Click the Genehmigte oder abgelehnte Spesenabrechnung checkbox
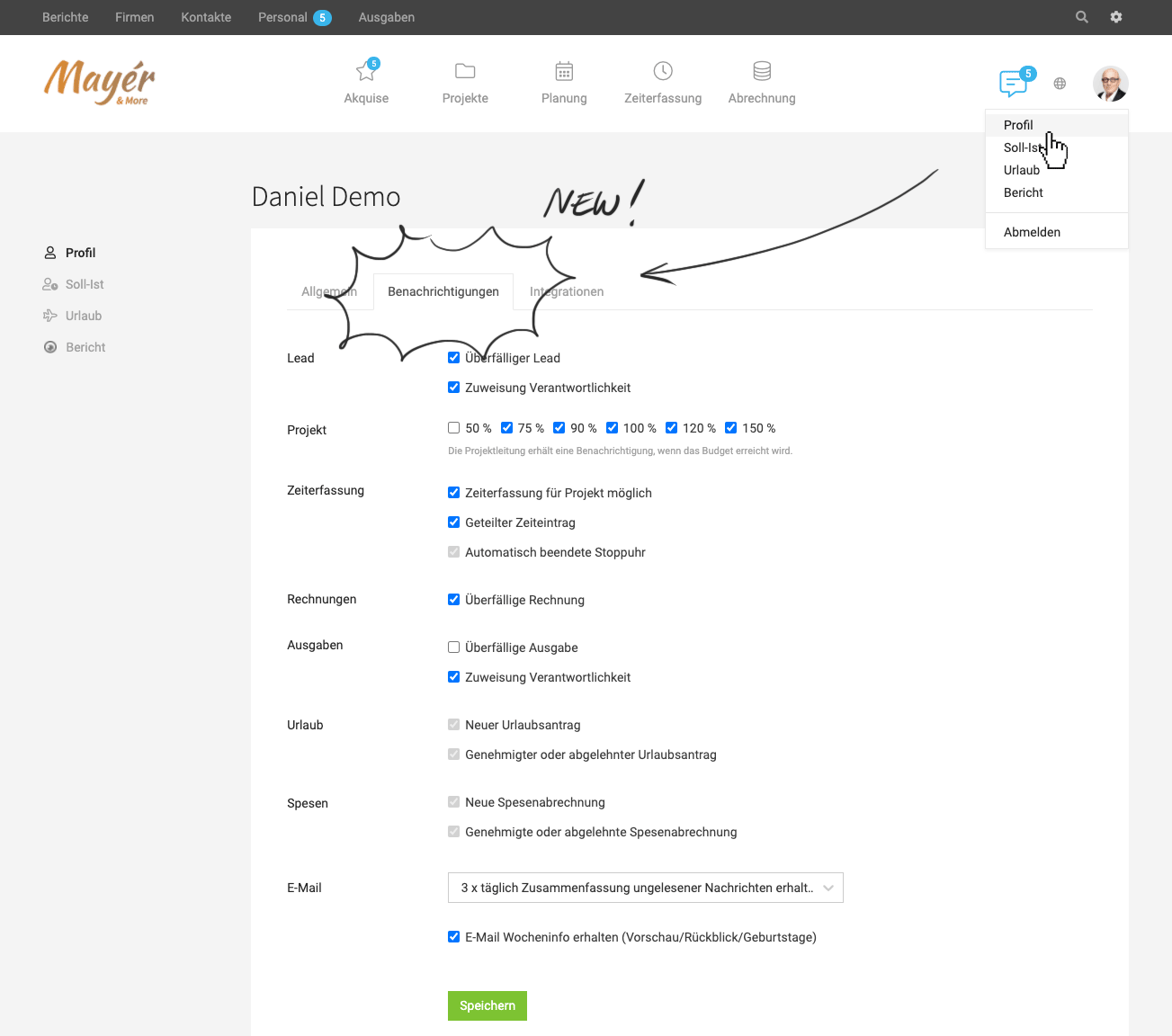Image resolution: width=1172 pixels, height=1036 pixels. (x=454, y=832)
